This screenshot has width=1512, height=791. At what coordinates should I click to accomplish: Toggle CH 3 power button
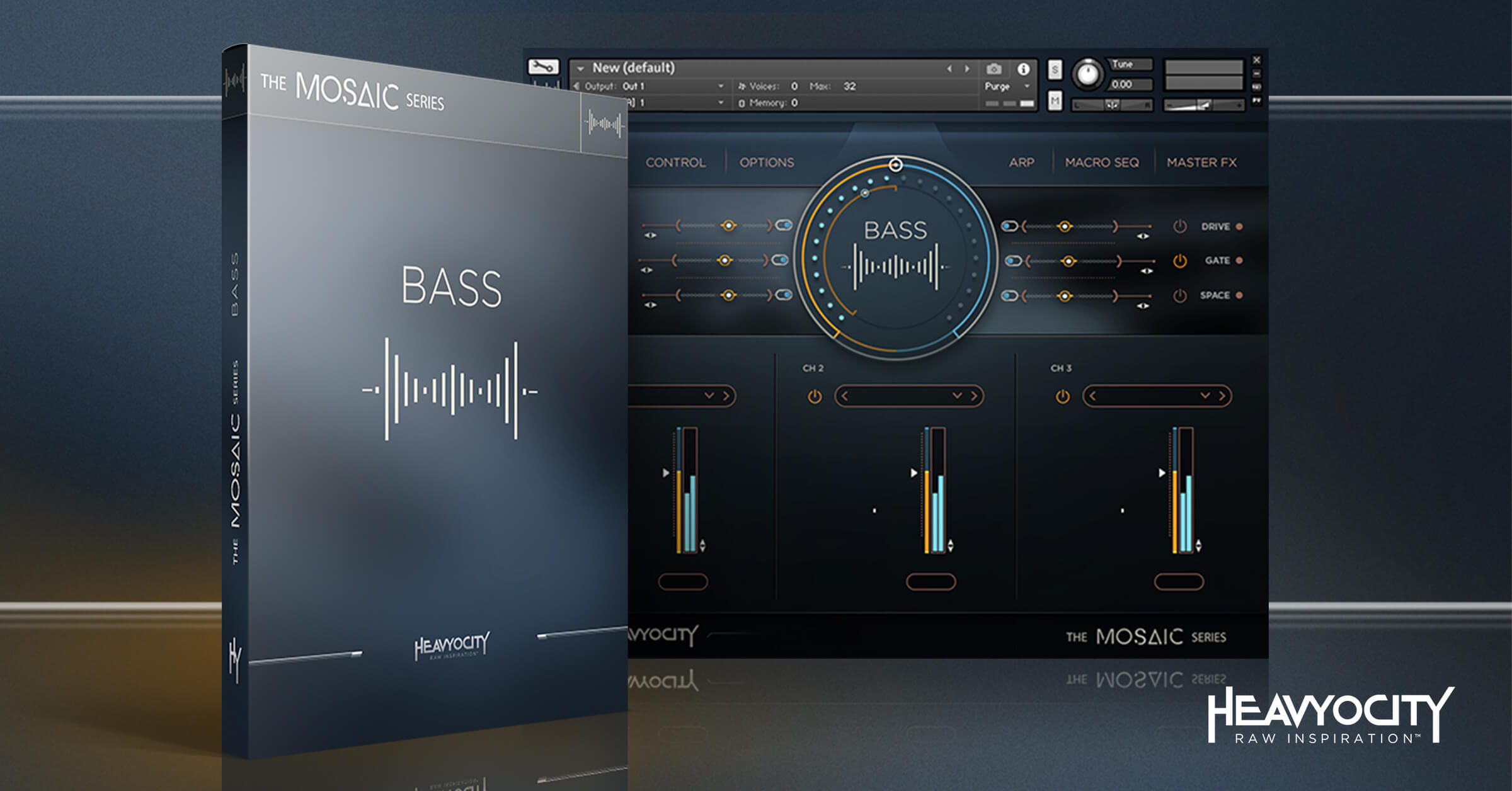point(1063,396)
